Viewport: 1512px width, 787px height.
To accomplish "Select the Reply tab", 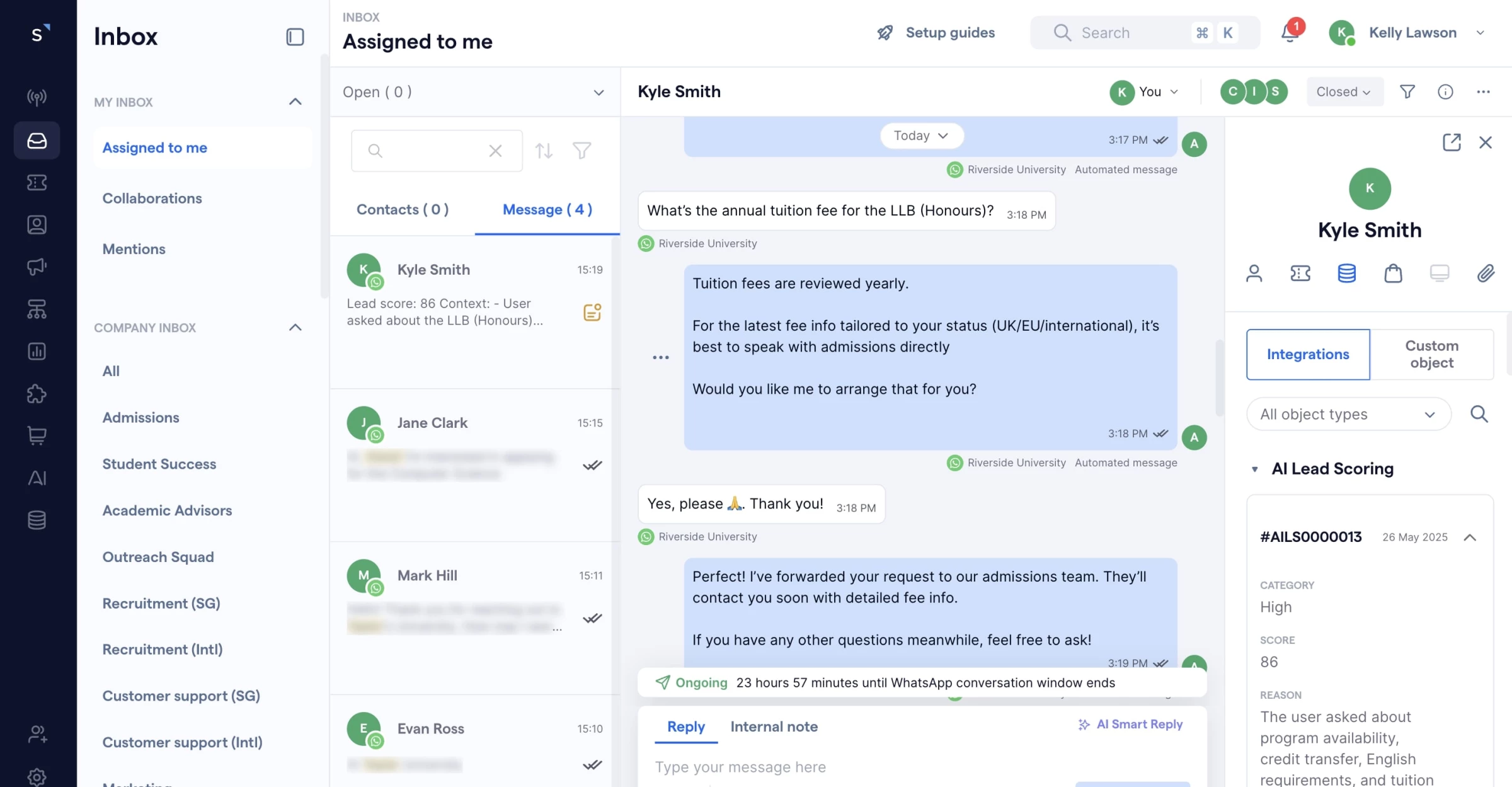I will click(685, 727).
